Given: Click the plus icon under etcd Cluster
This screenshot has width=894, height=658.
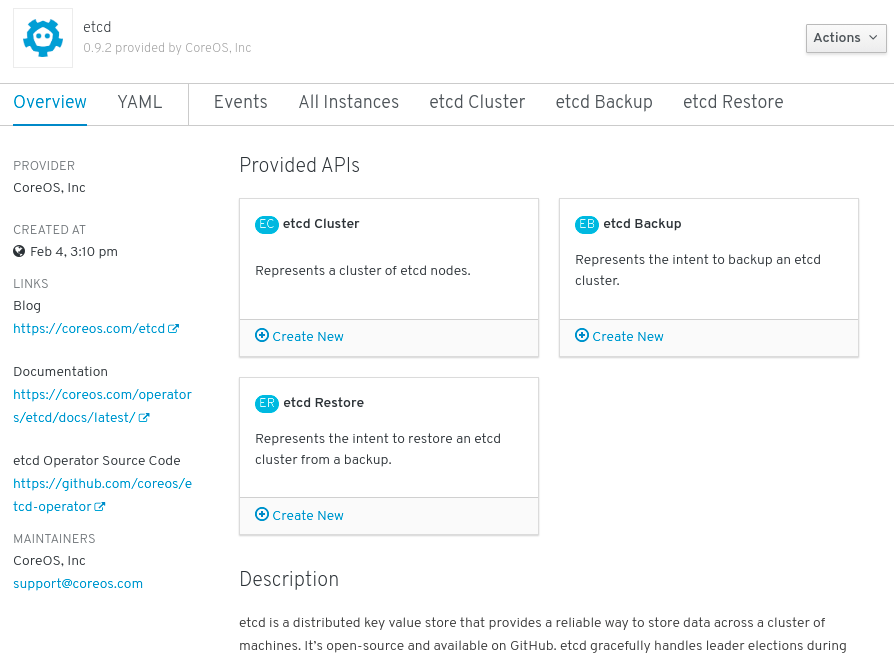Looking at the screenshot, I should (x=262, y=336).
